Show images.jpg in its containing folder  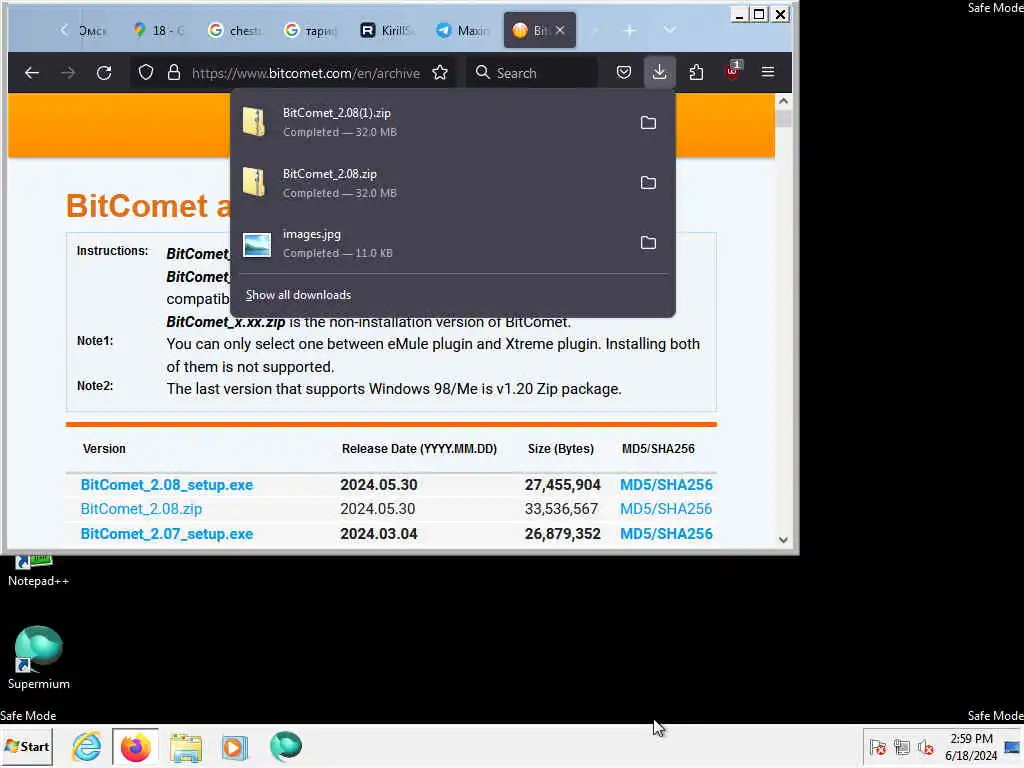pos(648,243)
